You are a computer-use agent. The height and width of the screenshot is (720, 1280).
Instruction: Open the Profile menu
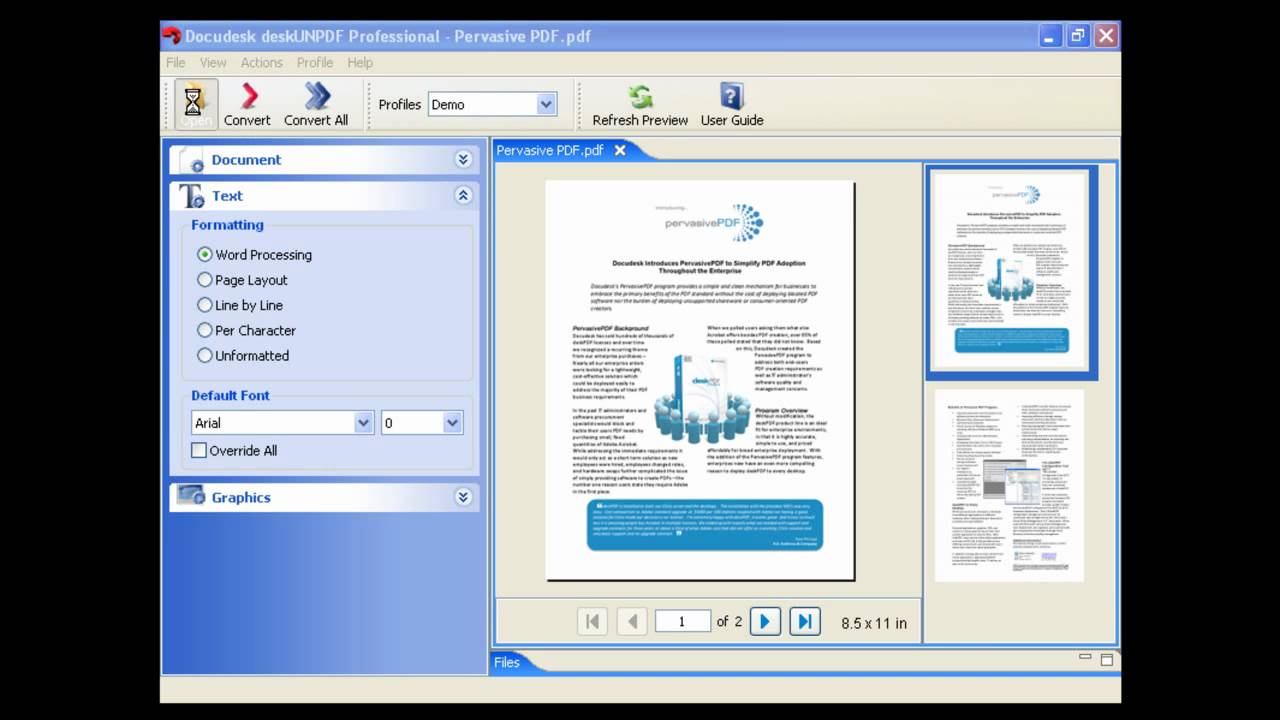point(315,62)
